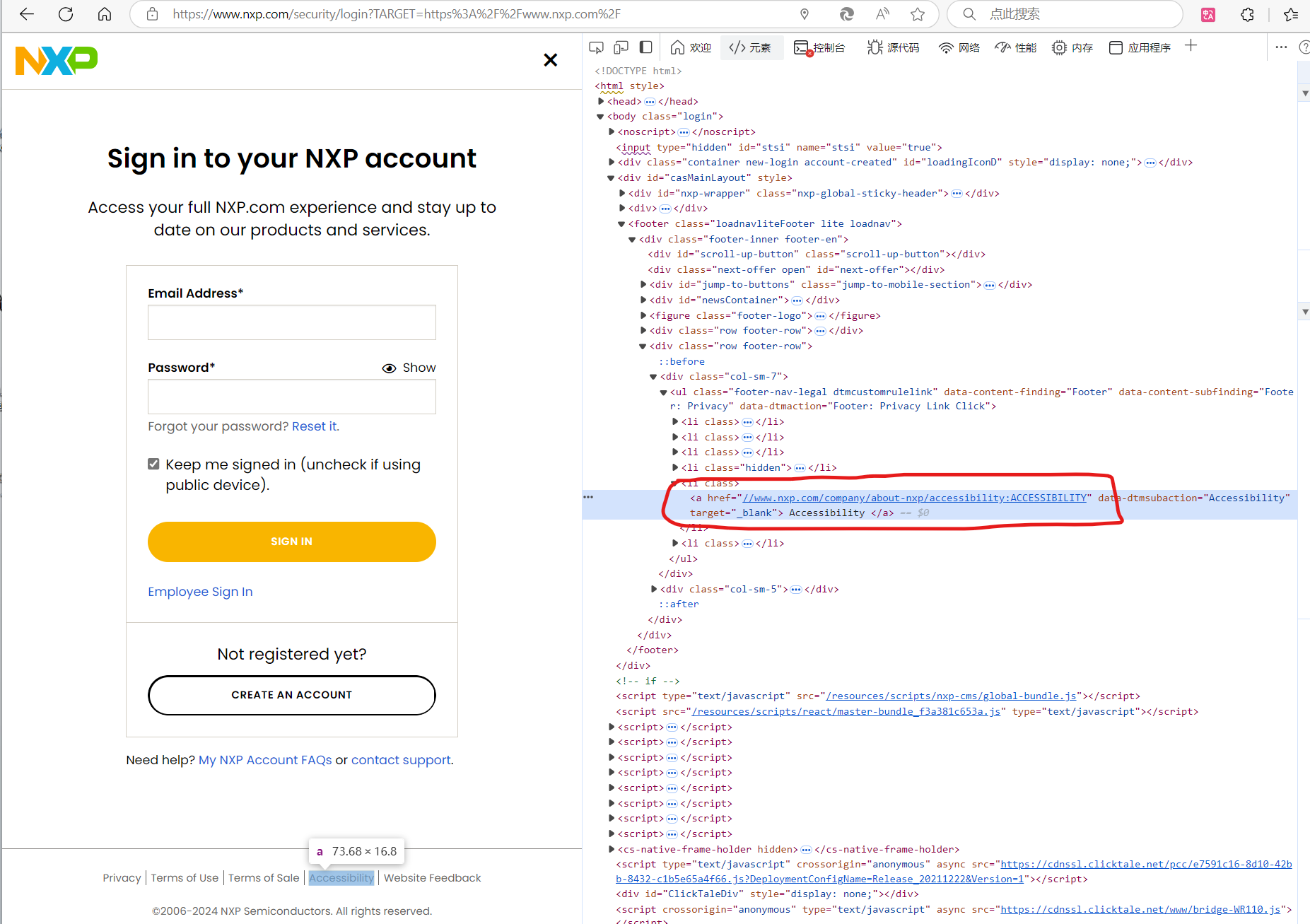Viewport: 1310px width, 924px height.
Task: Switch to the 源代码 sources tab
Action: click(x=894, y=47)
